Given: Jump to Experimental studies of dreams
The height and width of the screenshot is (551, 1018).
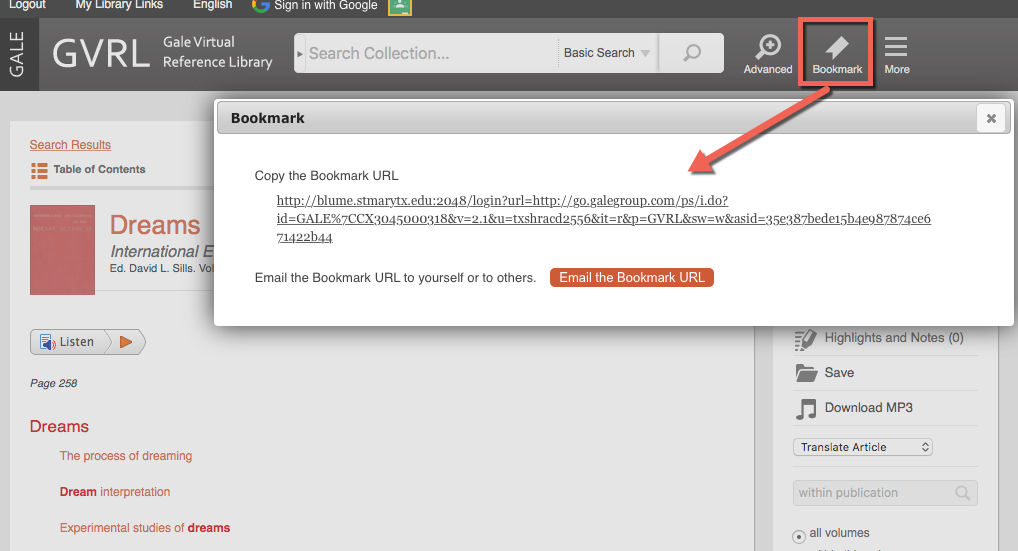Looking at the screenshot, I should pyautogui.click(x=145, y=528).
